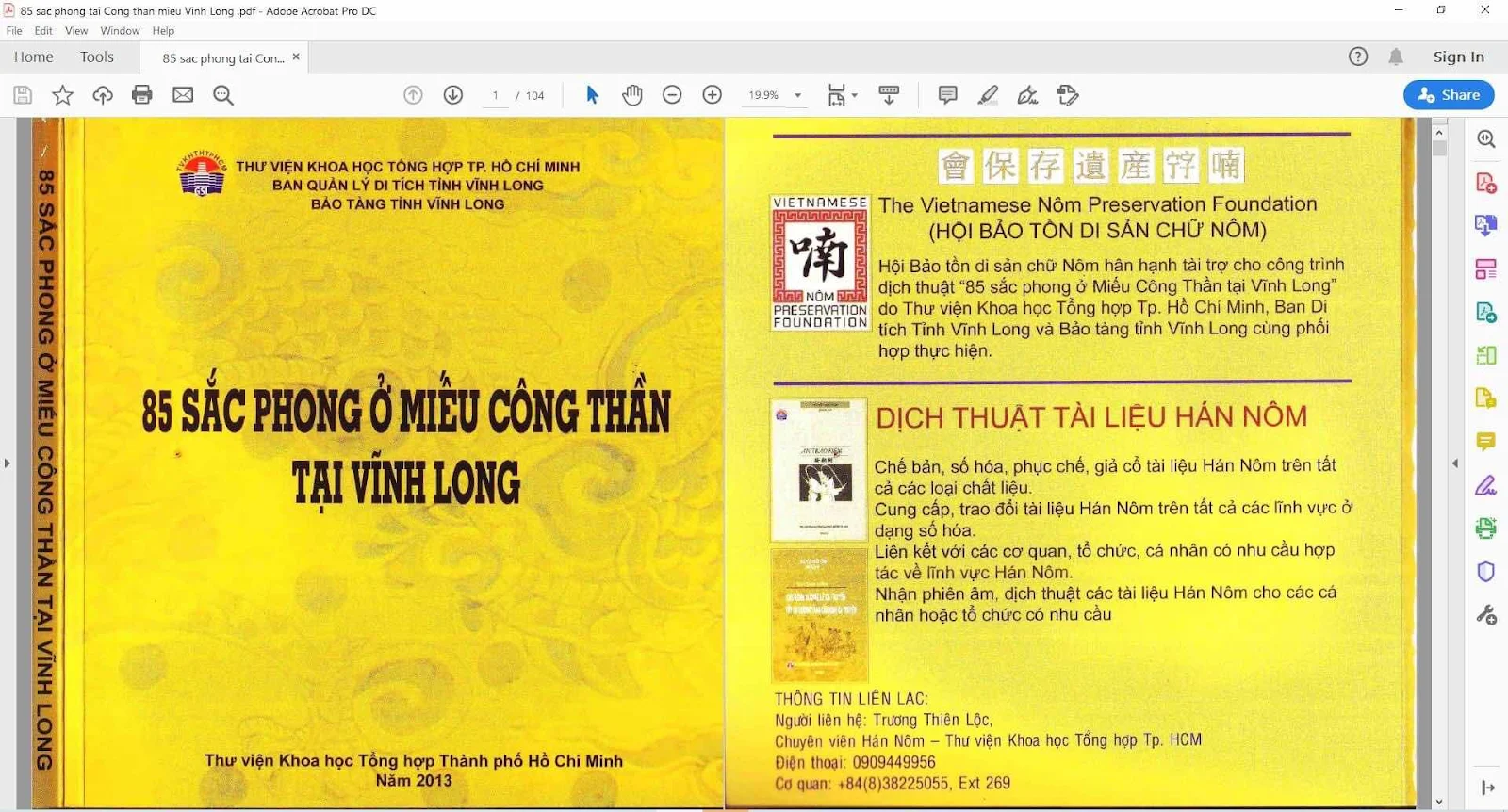Open the Help menu
This screenshot has width=1508, height=812.
[163, 31]
